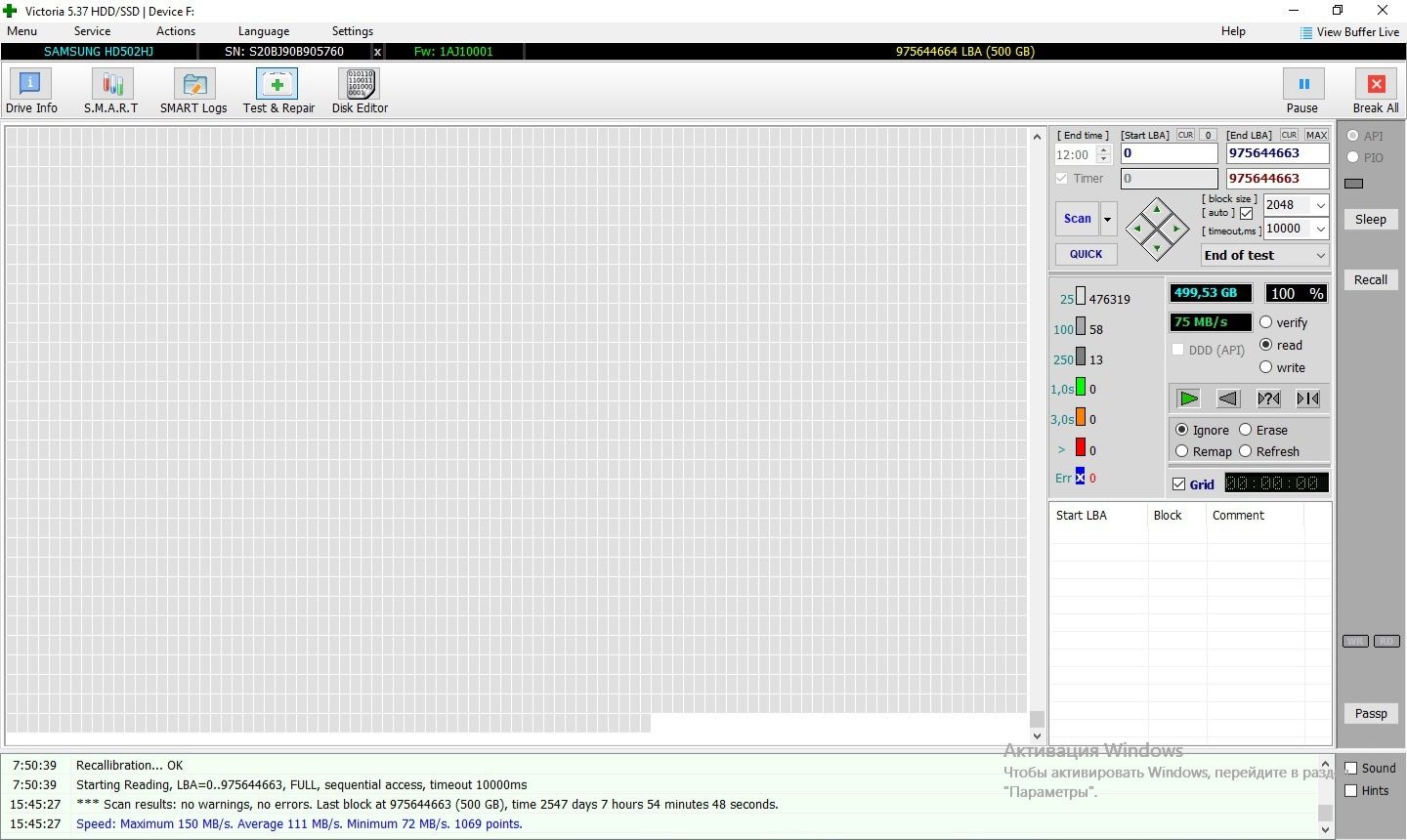Click the down arrow of navigation diamond
Viewport: 1407px width, 840px height.
coord(1157,249)
